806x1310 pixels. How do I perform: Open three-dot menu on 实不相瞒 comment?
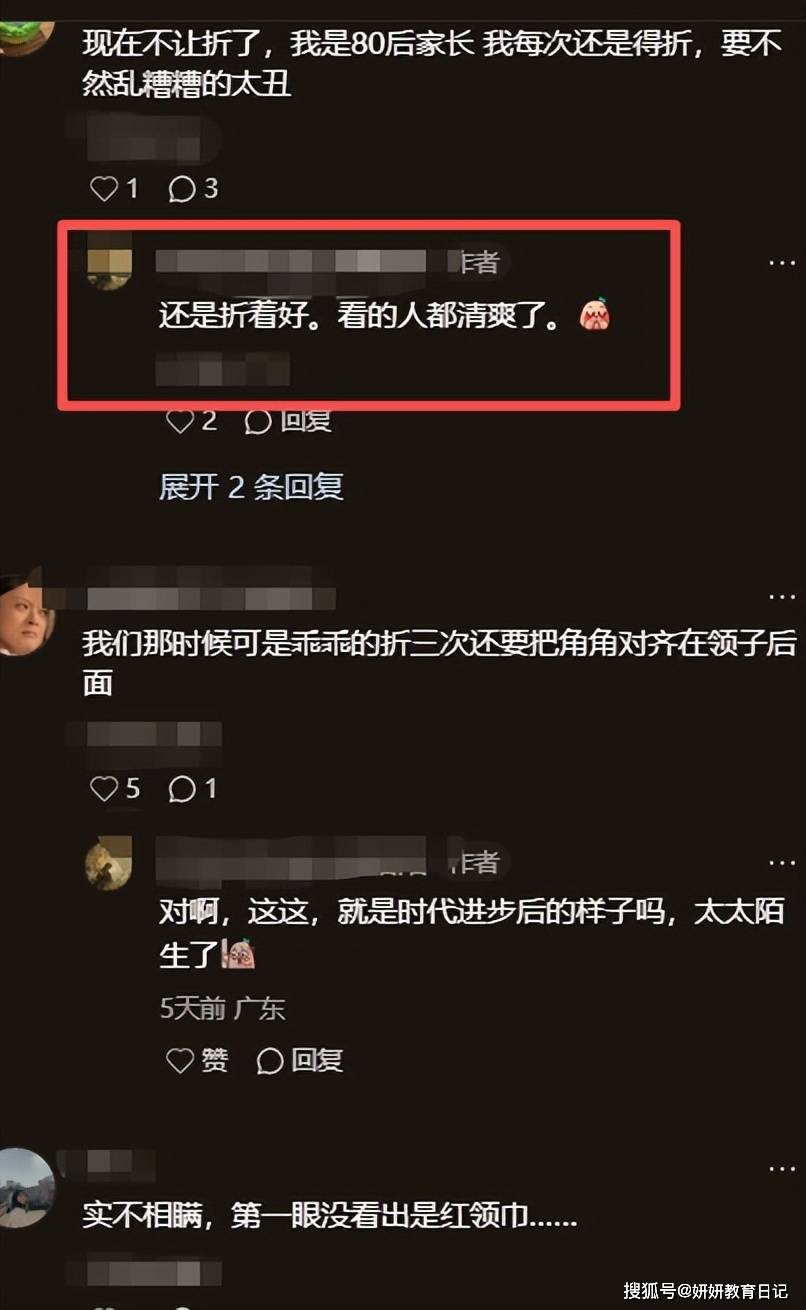pyautogui.click(x=781, y=1167)
